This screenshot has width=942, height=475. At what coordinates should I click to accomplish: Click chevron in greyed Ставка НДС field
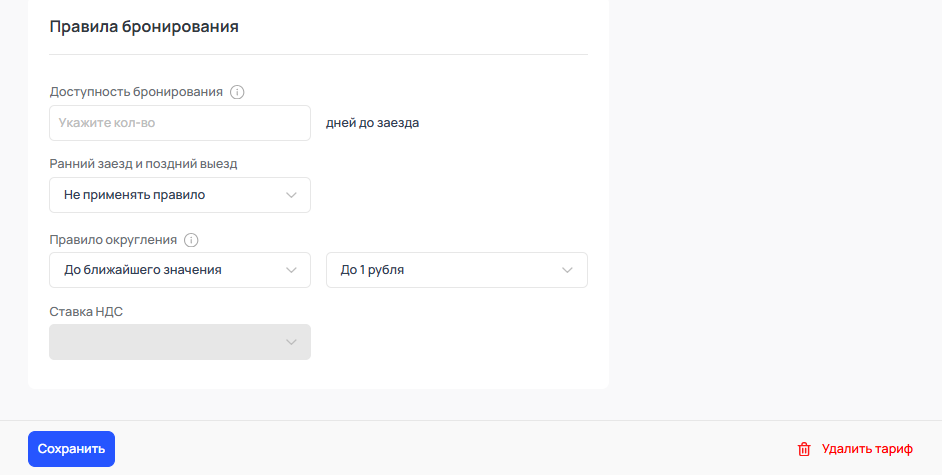click(291, 342)
